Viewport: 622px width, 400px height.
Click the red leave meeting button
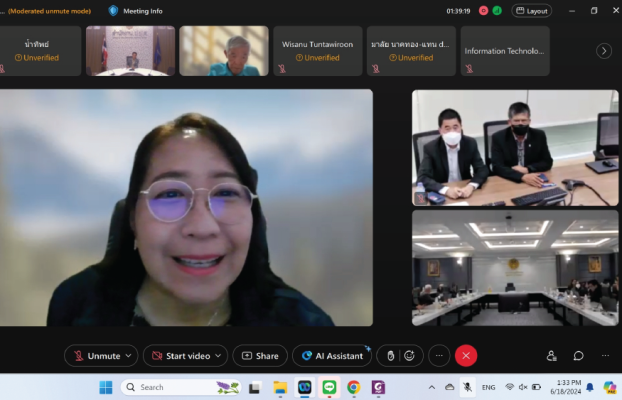pyautogui.click(x=466, y=356)
